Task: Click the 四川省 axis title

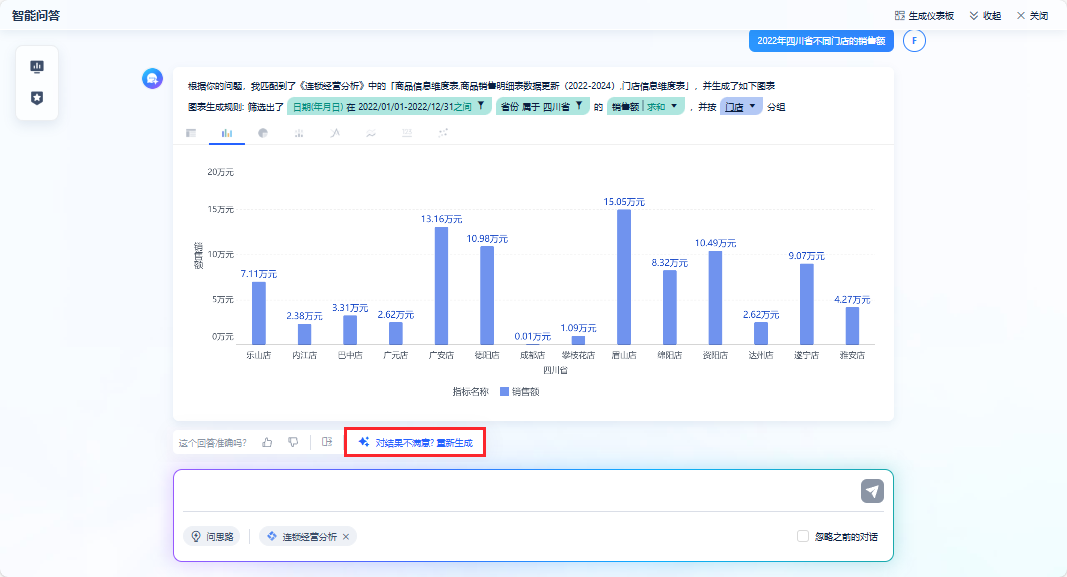Action: click(555, 370)
